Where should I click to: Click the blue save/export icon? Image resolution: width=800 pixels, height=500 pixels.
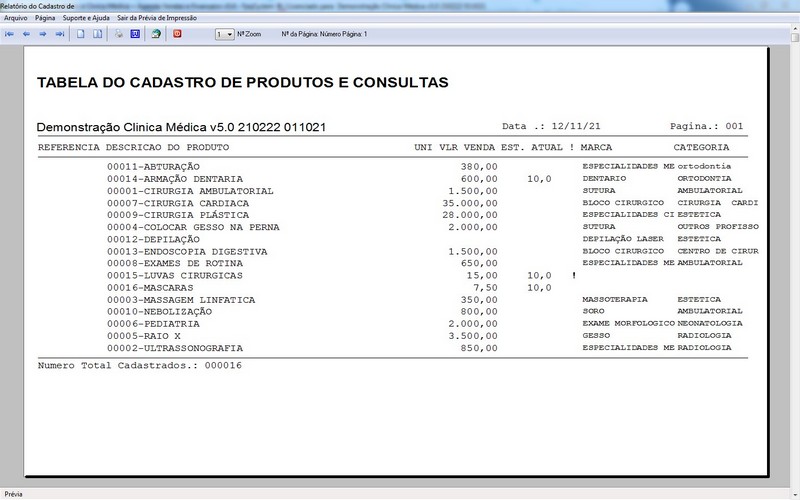[x=135, y=34]
